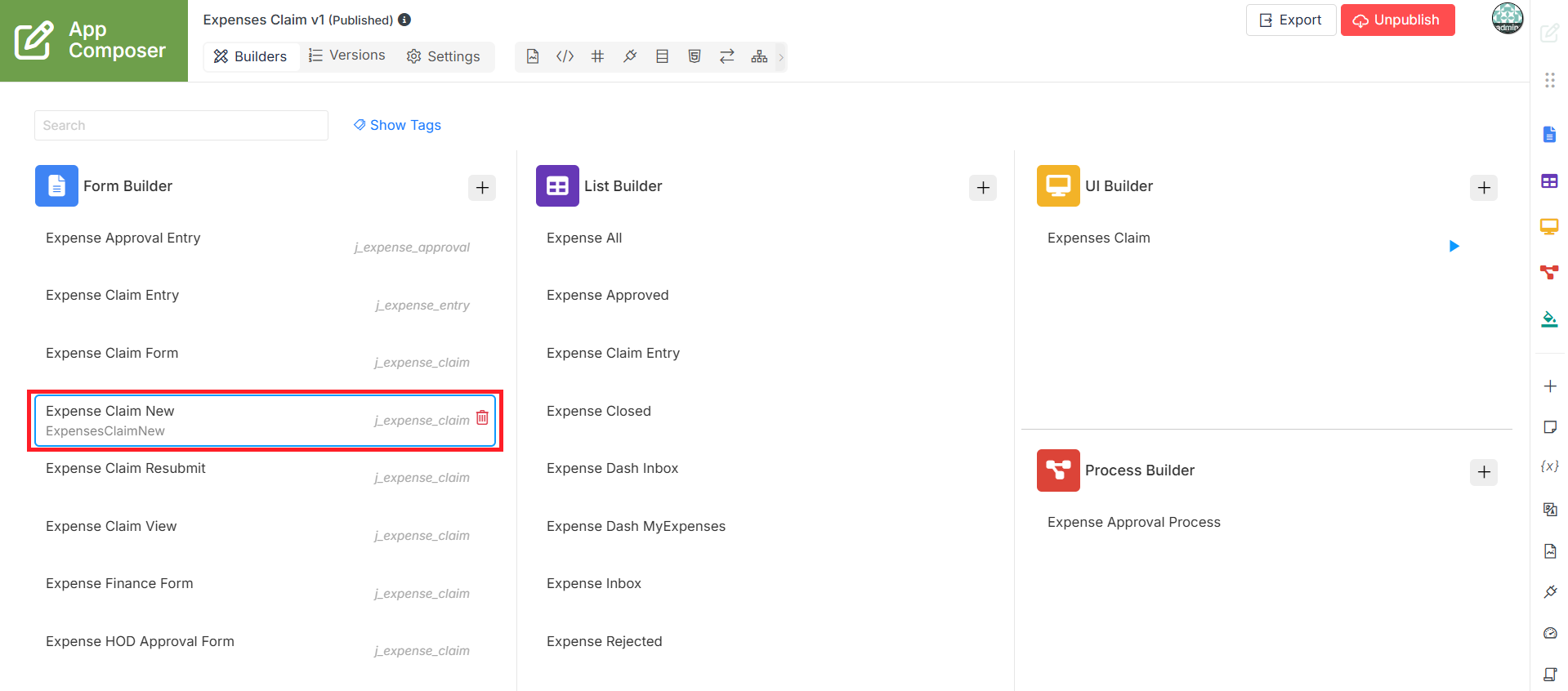This screenshot has height=691, width=1568.
Task: Add a new list in List Builder
Action: (983, 188)
